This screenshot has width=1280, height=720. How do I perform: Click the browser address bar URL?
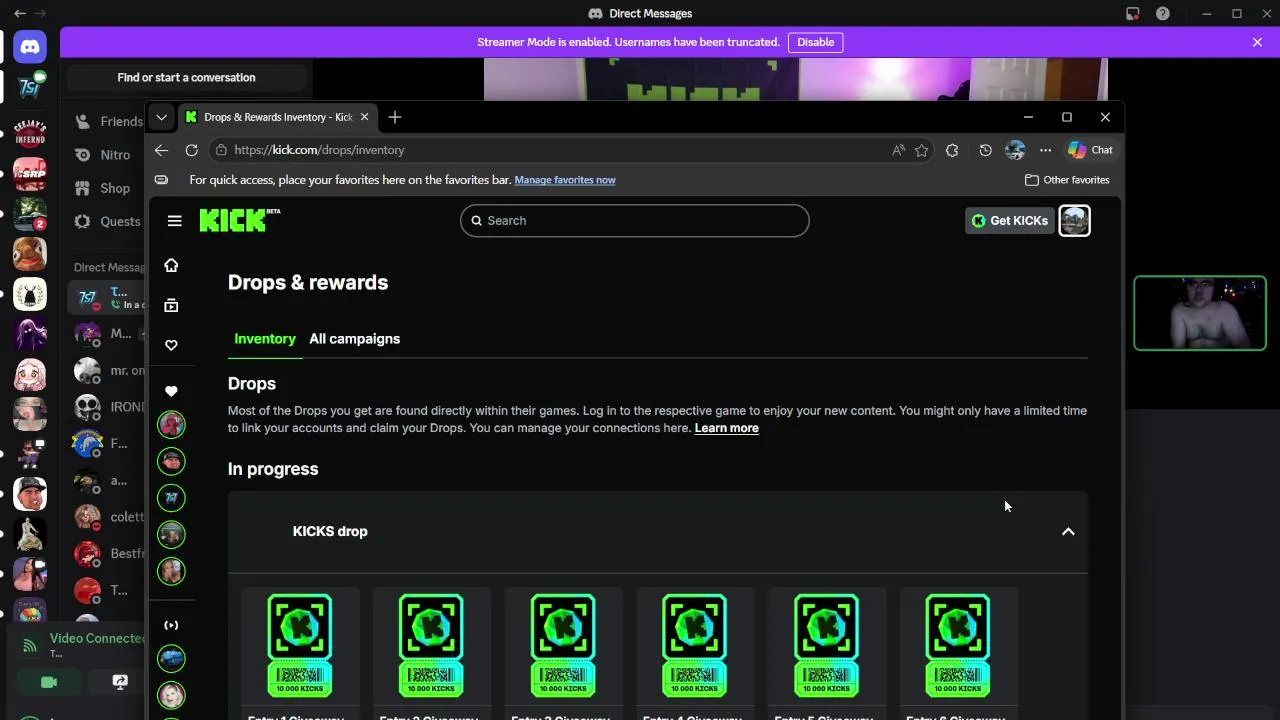[x=319, y=150]
